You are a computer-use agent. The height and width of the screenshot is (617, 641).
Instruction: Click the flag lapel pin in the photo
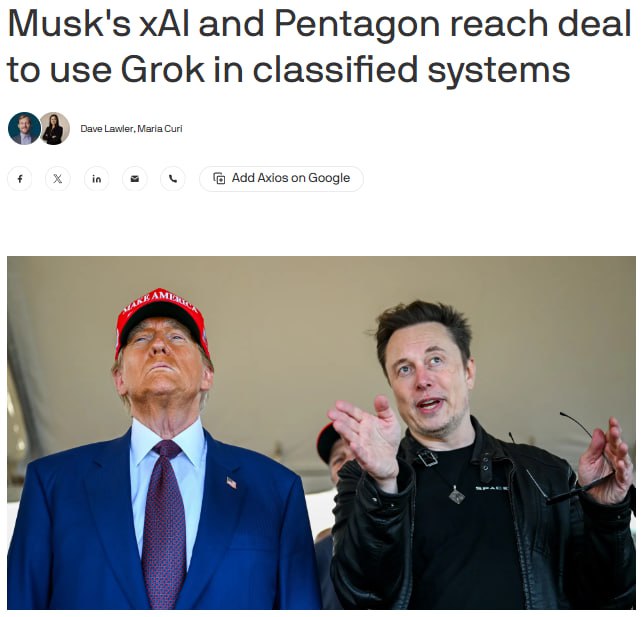coord(231,483)
